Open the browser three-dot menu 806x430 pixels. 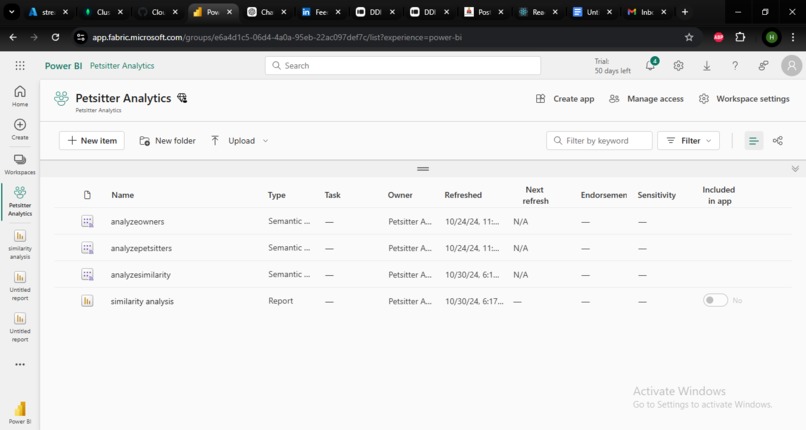click(793, 37)
